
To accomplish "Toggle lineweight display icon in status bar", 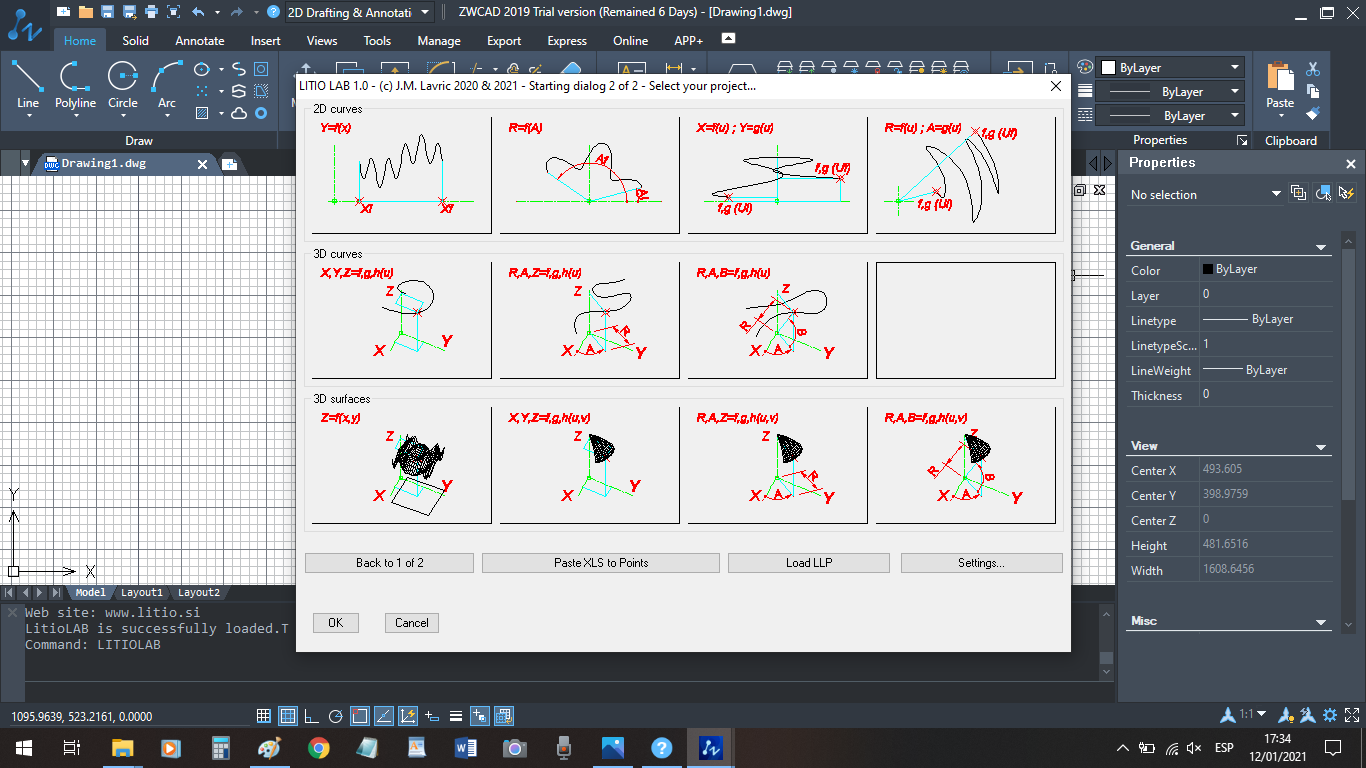I will point(456,716).
